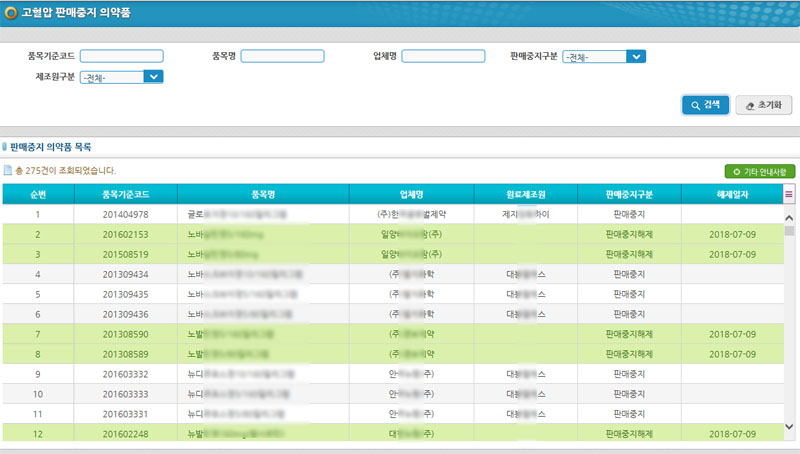Select the 업체명 text box
The width and height of the screenshot is (800, 454).
443,57
